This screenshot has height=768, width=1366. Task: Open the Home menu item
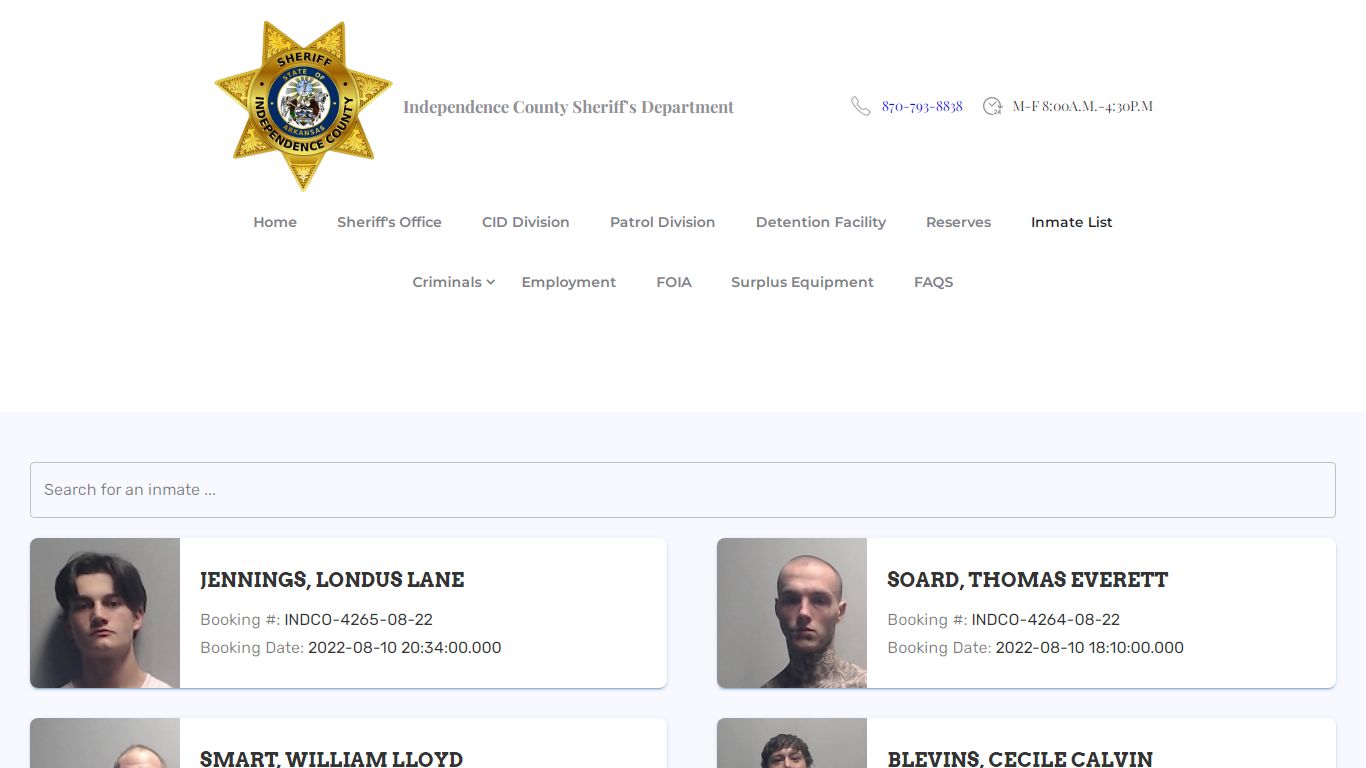tap(275, 222)
